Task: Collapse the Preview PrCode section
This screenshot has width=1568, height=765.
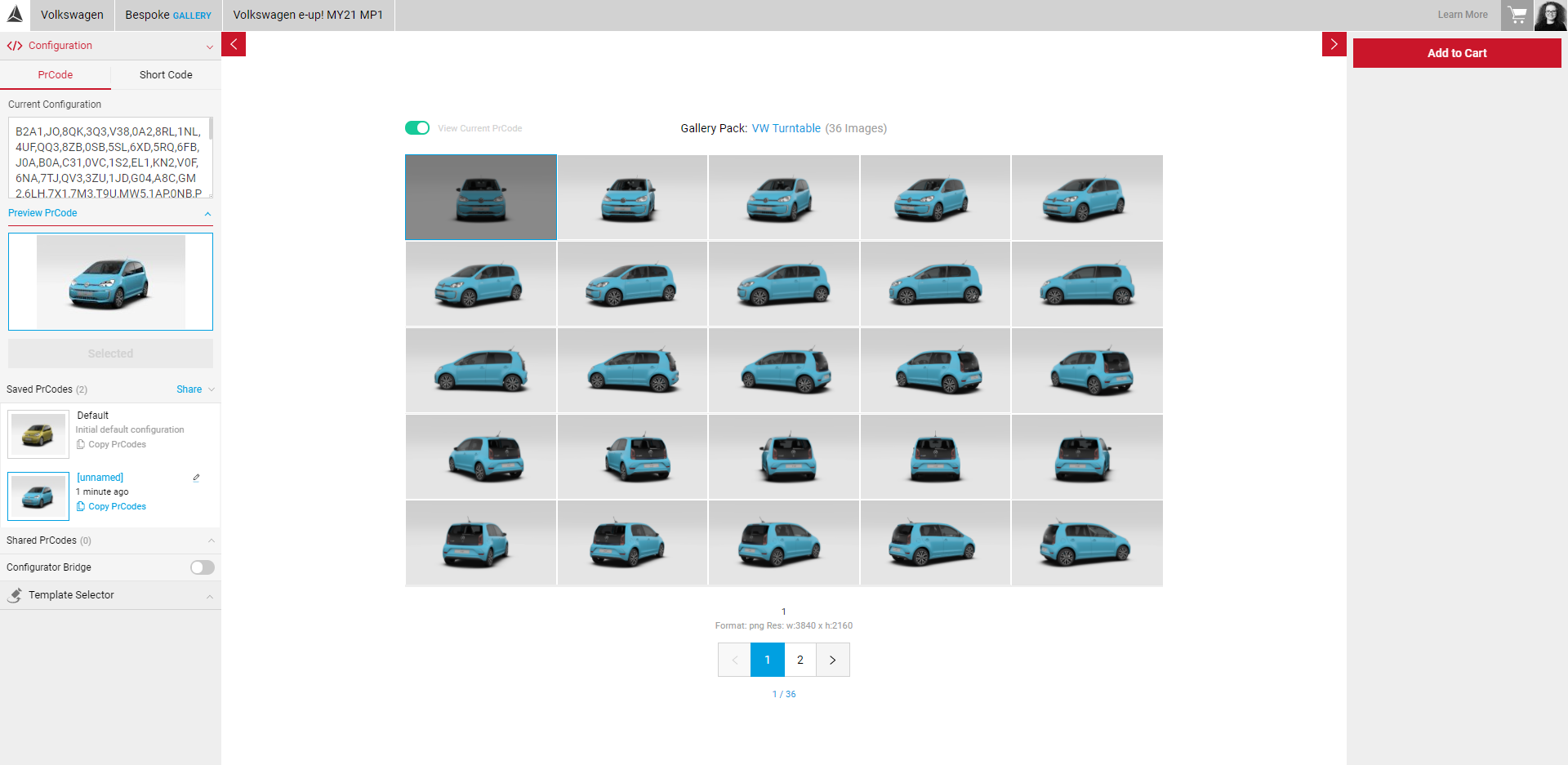Action: click(207, 214)
